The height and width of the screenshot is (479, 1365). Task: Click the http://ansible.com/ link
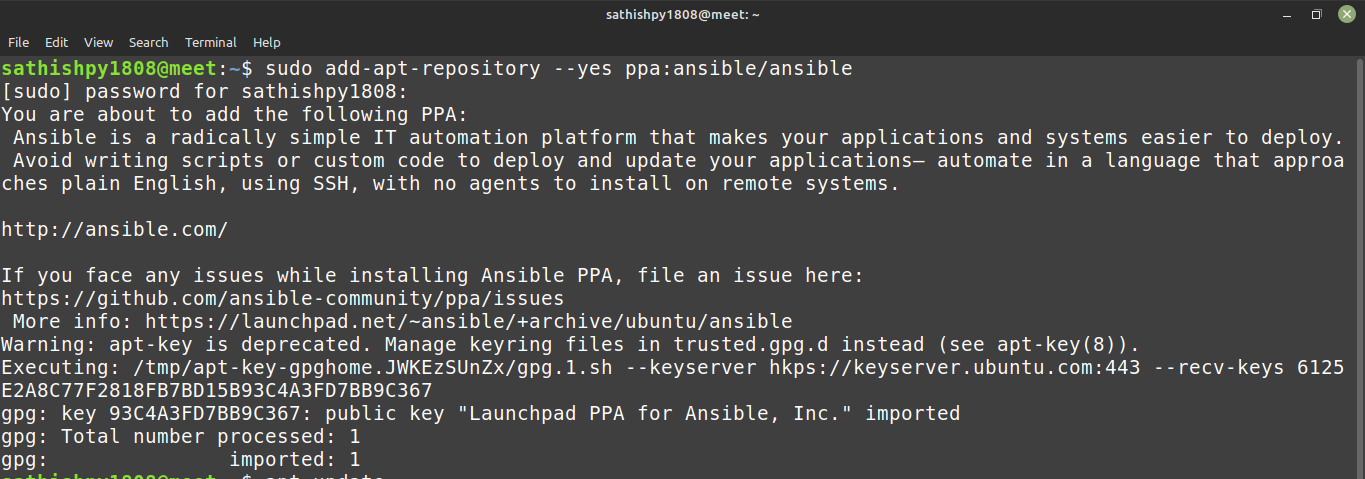[114, 229]
